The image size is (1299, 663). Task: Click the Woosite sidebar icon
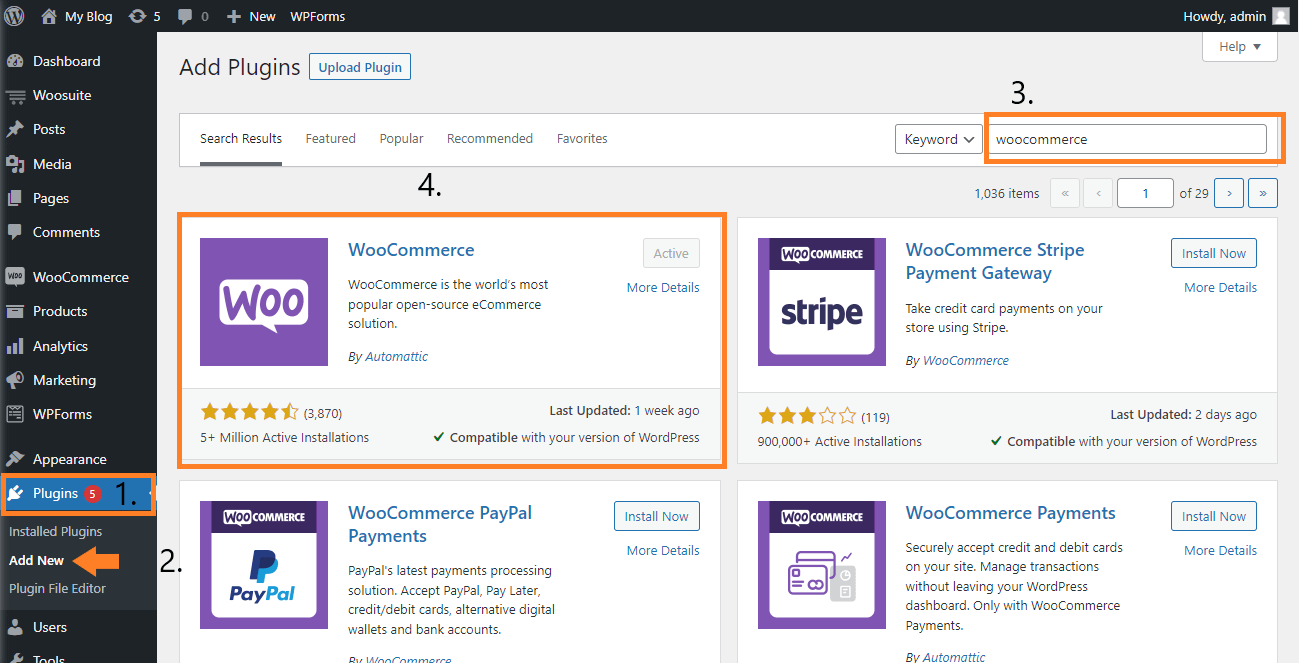(x=15, y=96)
